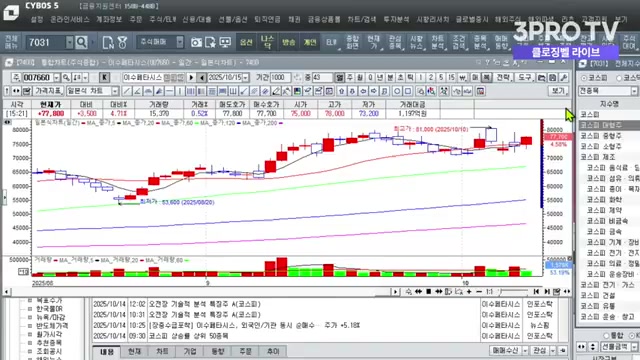Select the 코스피 radio button in the right panel
Screen dimensions: 640x360
(584, 78)
